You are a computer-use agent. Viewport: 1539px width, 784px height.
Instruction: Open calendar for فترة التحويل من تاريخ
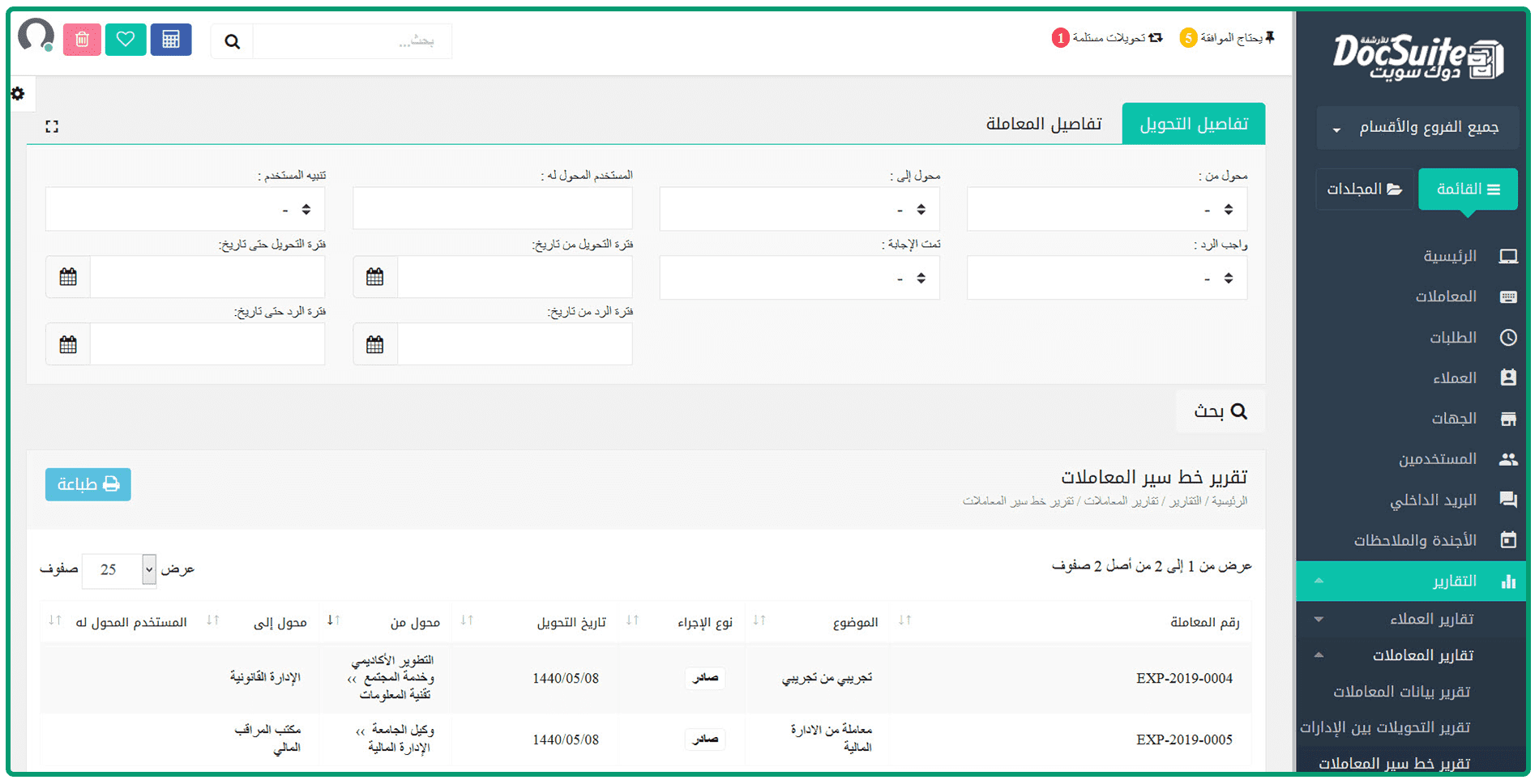[375, 277]
